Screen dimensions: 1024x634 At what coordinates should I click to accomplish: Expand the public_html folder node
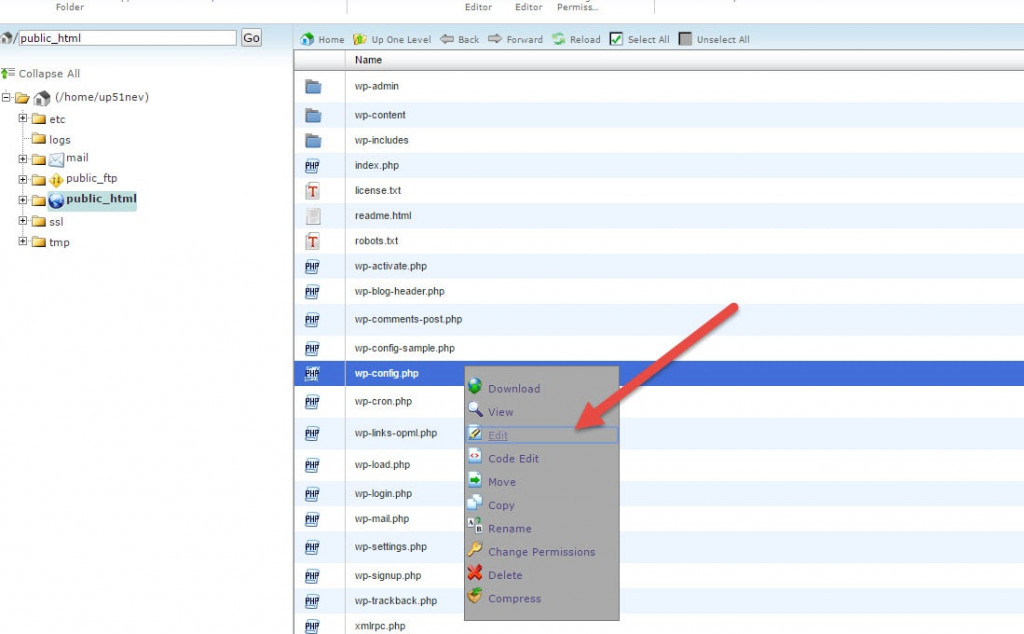23,200
